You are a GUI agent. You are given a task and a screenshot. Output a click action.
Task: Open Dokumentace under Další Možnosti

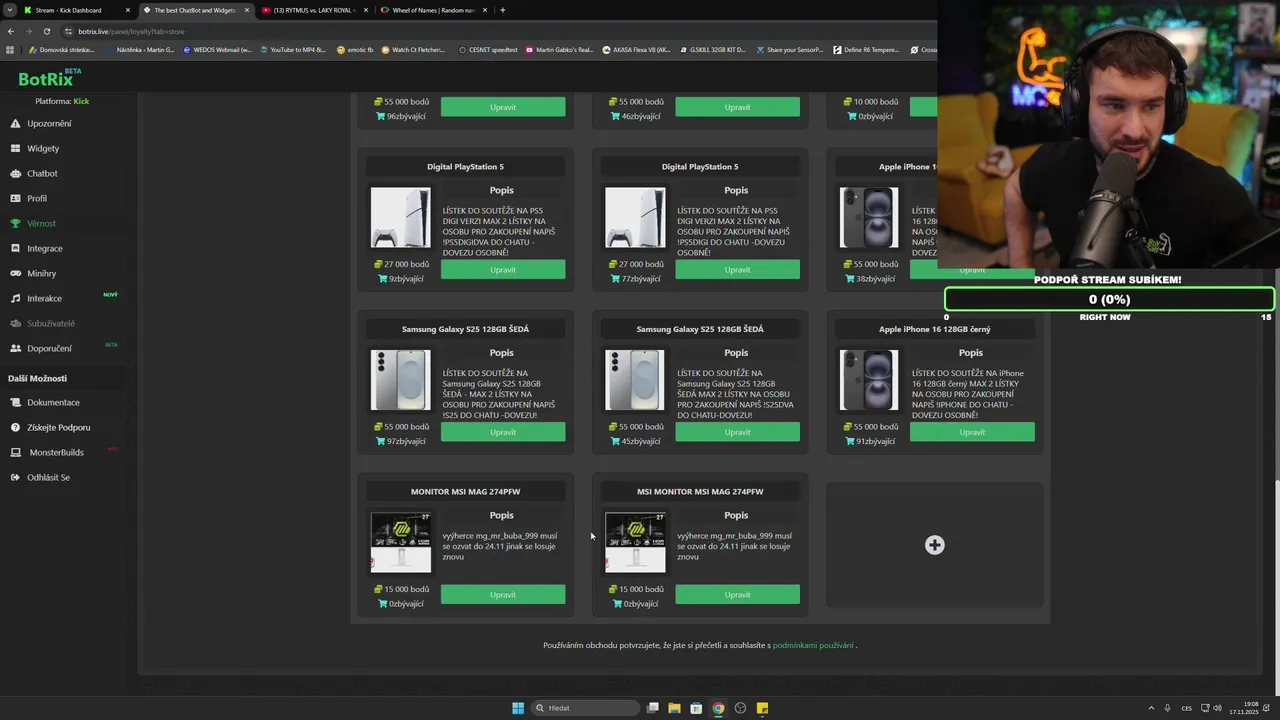click(x=53, y=403)
